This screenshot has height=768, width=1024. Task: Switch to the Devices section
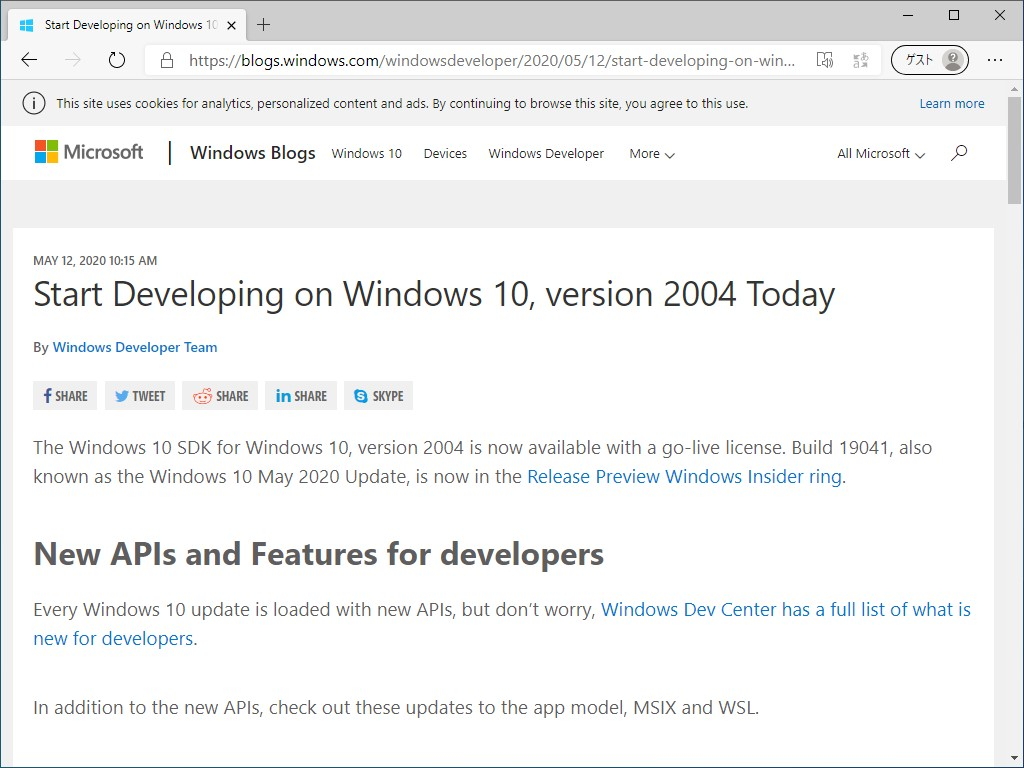tap(444, 154)
